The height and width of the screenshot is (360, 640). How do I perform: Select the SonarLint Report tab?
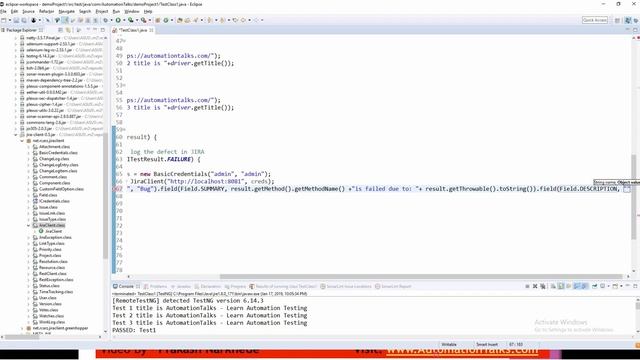(x=393, y=287)
